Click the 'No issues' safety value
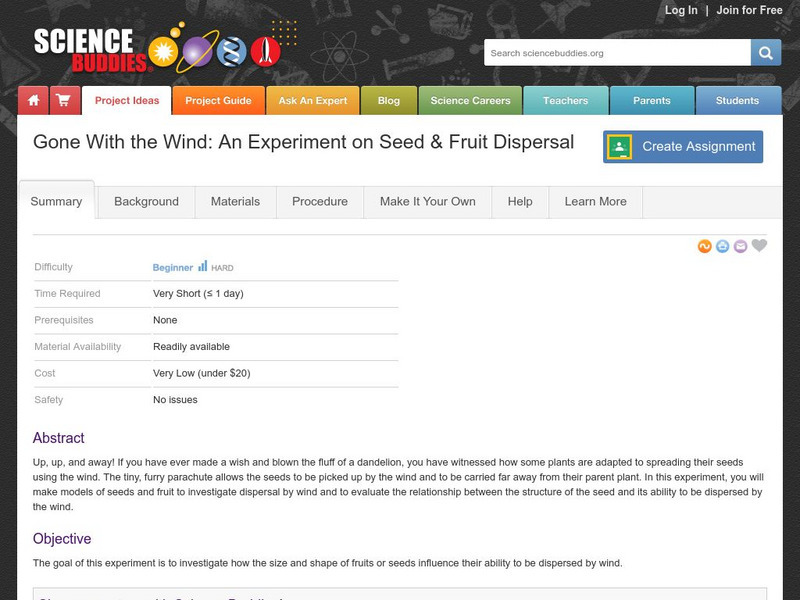 175,399
